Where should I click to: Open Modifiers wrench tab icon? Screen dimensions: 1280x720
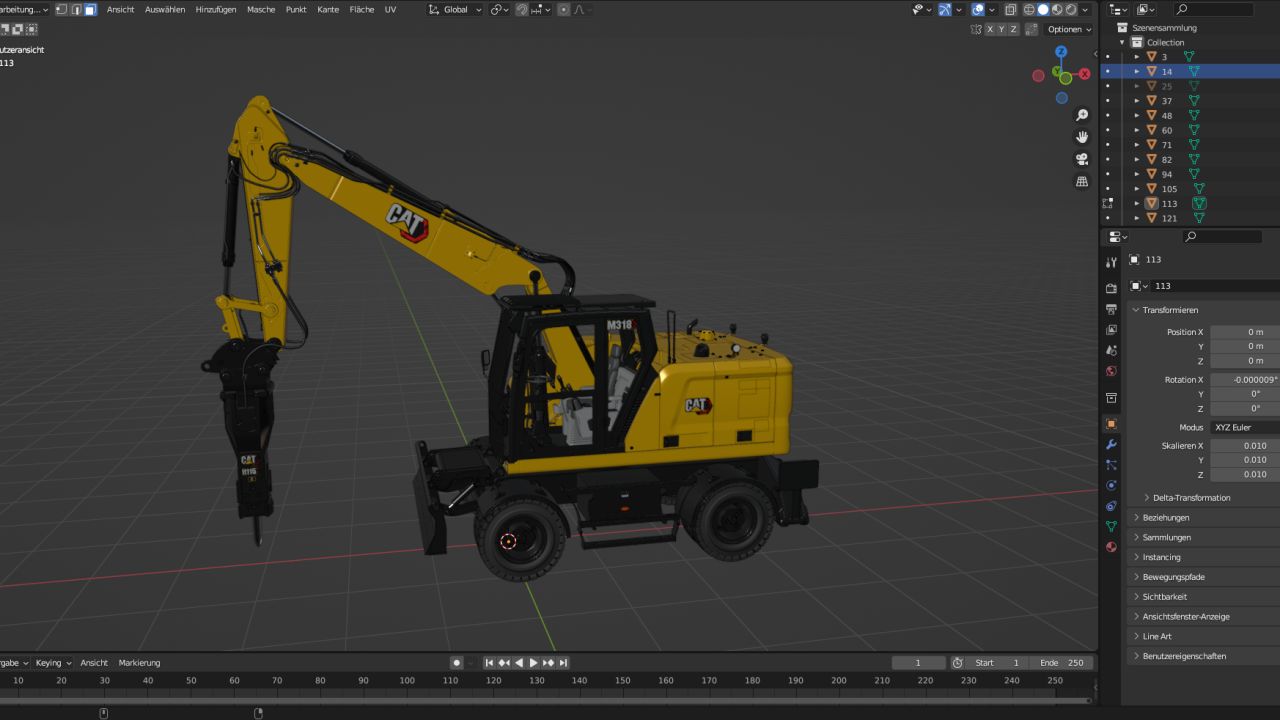click(x=1111, y=444)
